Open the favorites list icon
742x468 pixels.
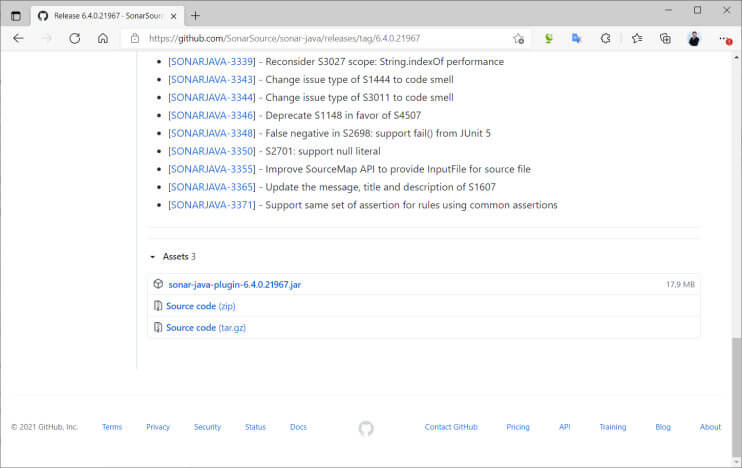(637, 38)
